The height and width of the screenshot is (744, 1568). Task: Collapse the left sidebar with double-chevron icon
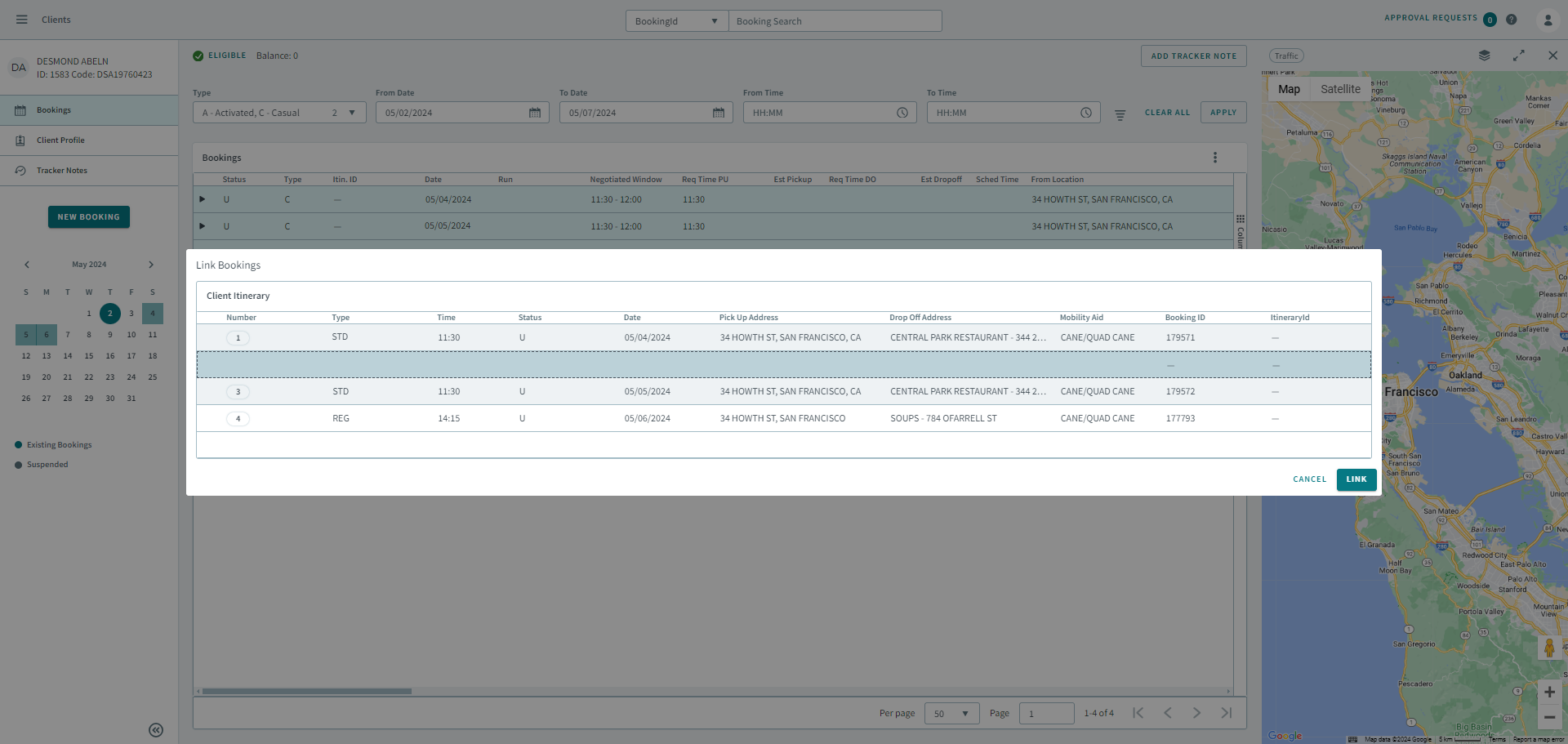tap(156, 729)
